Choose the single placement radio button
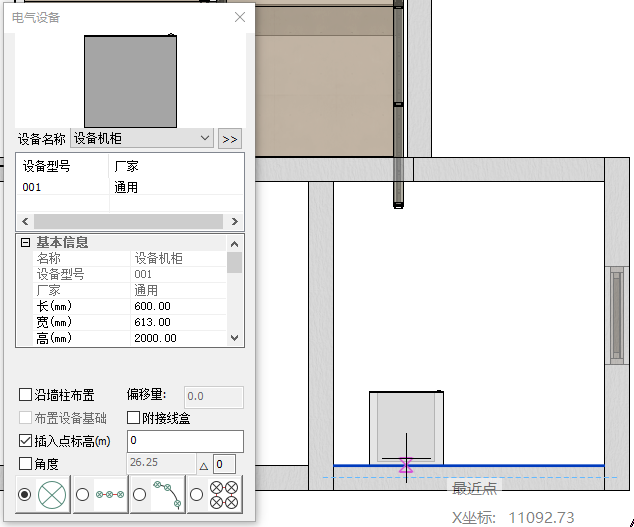The width and height of the screenshot is (634, 527). (25, 494)
